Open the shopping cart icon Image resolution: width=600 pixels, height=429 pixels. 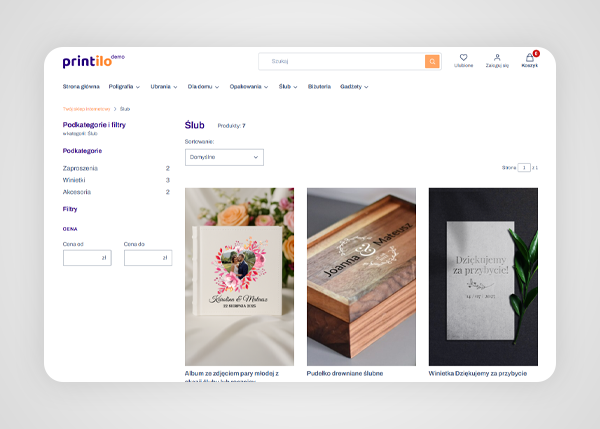tap(530, 57)
